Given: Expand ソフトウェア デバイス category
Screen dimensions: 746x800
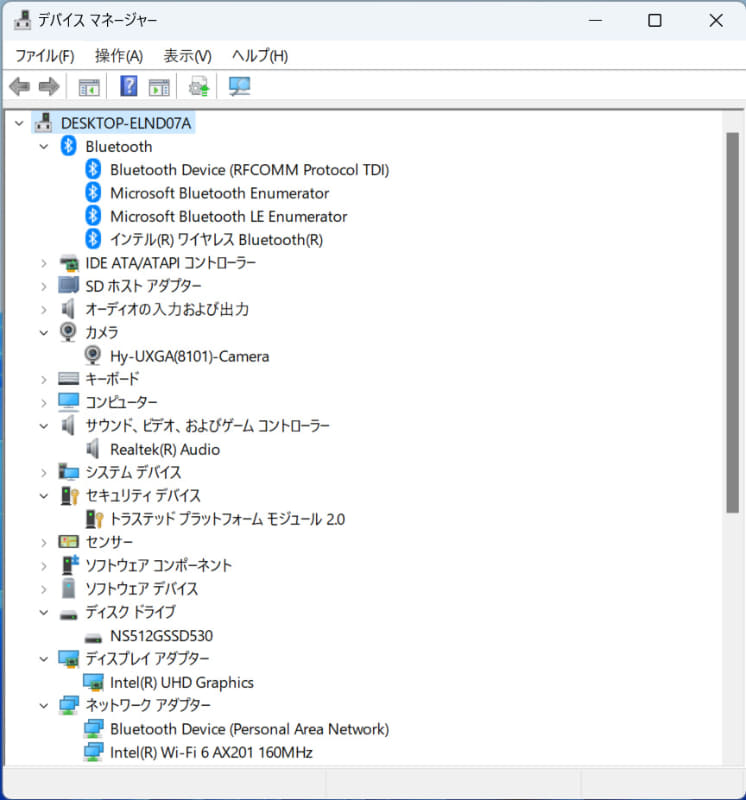Looking at the screenshot, I should pos(44,589).
